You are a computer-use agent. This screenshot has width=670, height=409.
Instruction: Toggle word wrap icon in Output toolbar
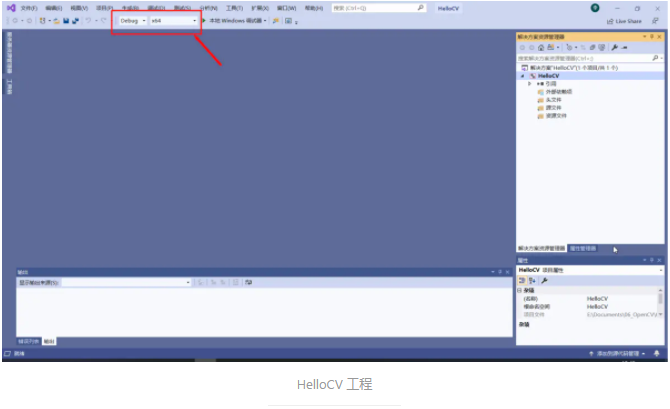click(x=248, y=282)
